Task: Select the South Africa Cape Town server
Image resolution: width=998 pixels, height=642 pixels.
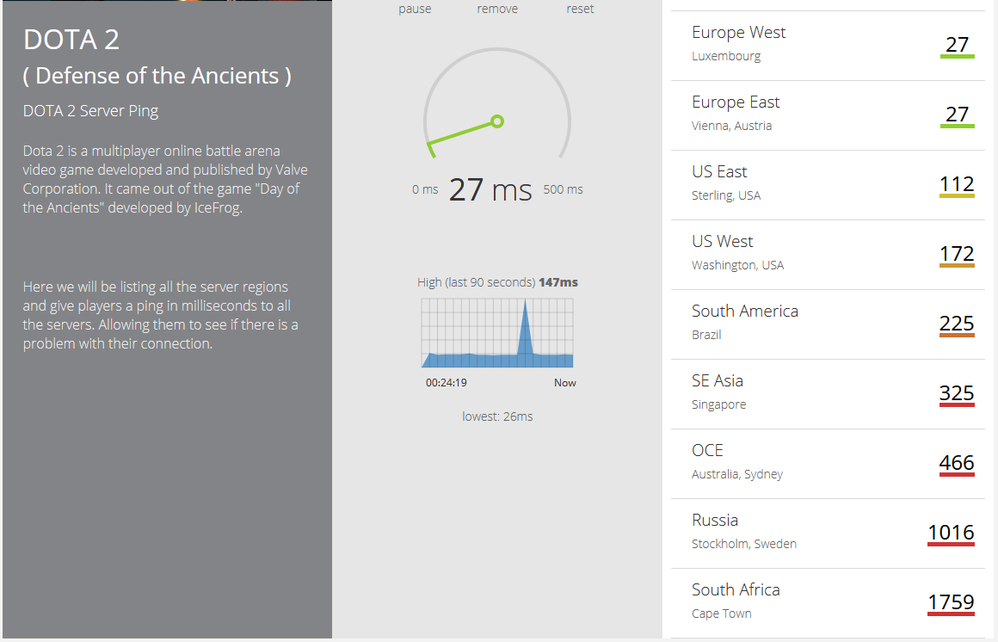Action: [736, 600]
